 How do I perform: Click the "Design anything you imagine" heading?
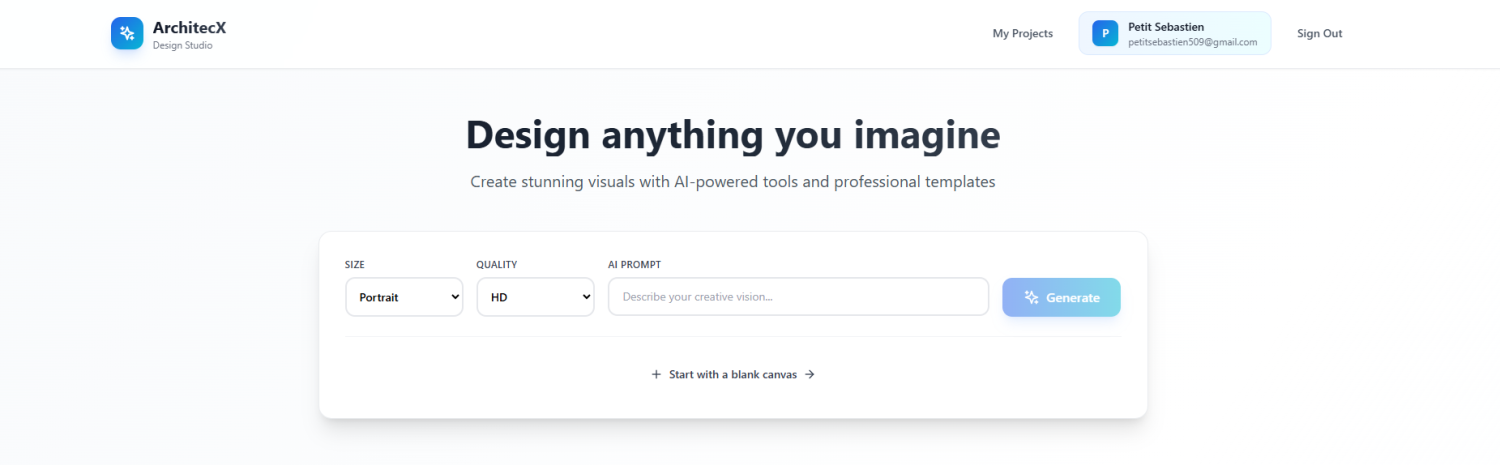pyautogui.click(x=733, y=135)
